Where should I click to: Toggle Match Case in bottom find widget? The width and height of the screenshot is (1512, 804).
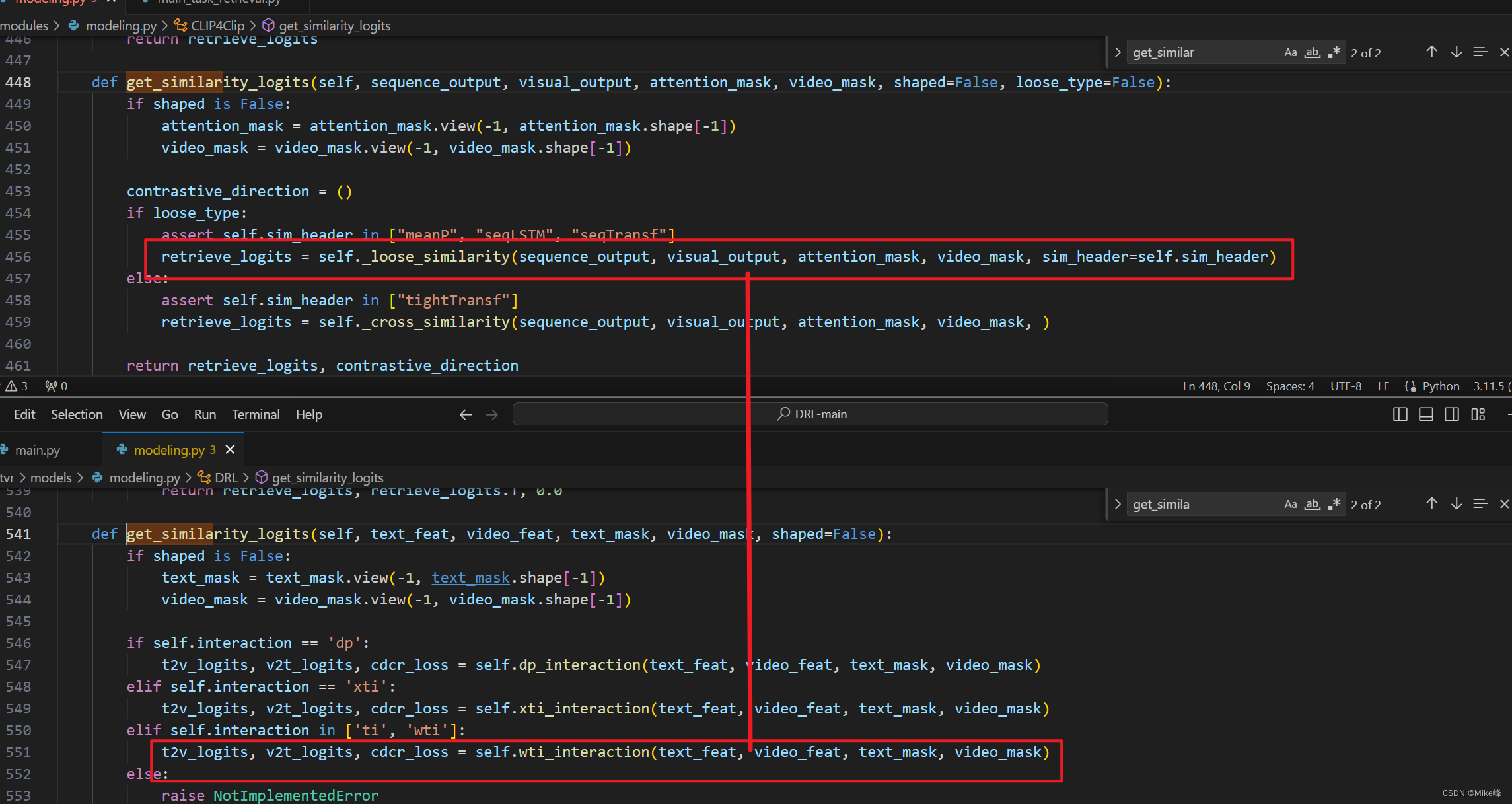[x=1290, y=504]
